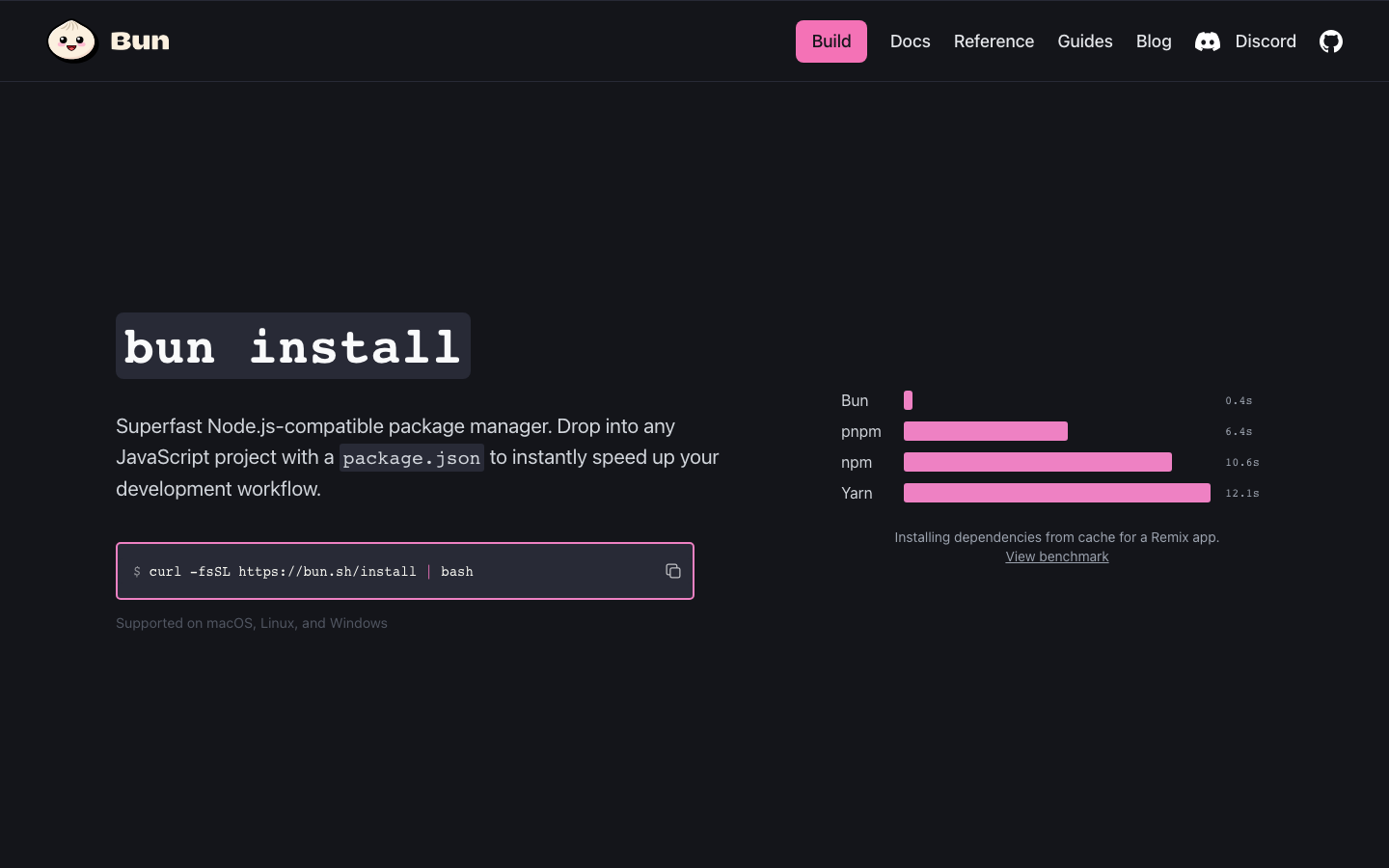Viewport: 1389px width, 868px height.
Task: Copy the curl install command
Action: coord(673,571)
